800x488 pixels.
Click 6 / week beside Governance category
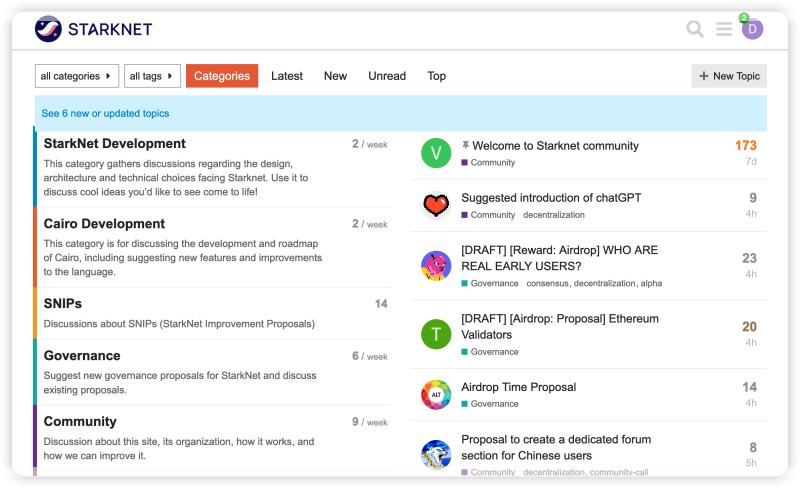369,356
